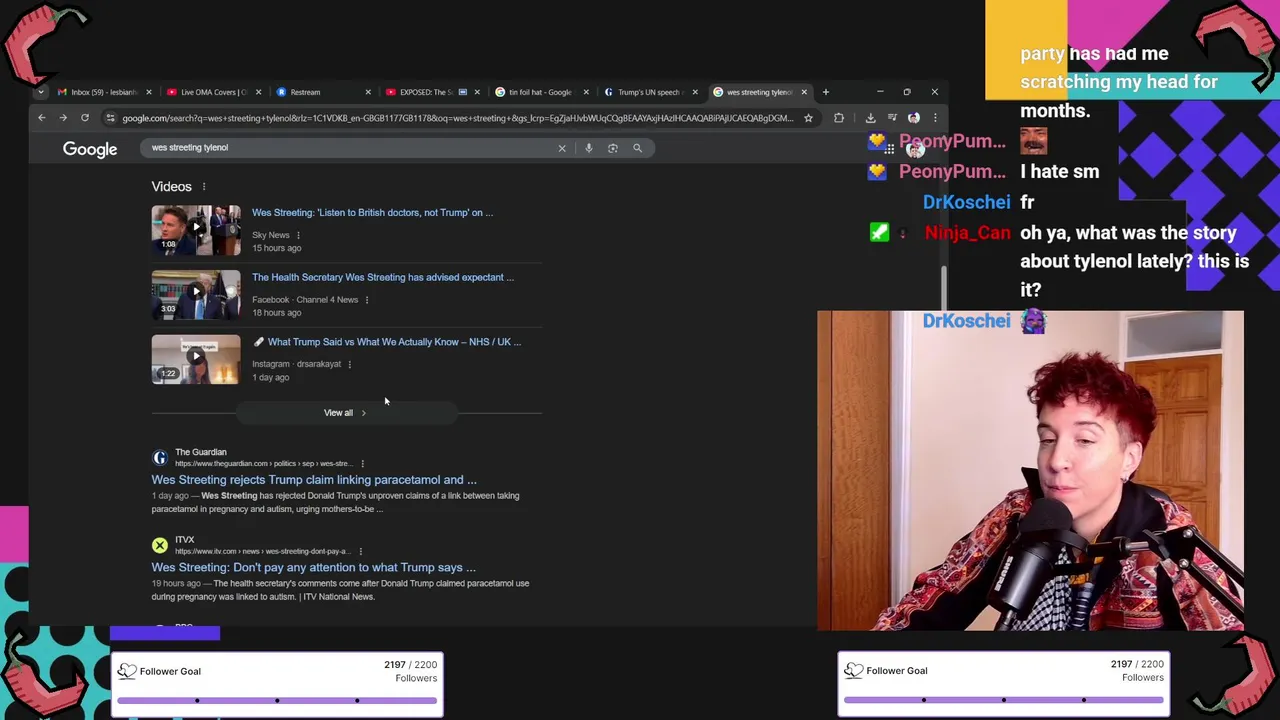Click right Follower Goal progress bar

pos(1004,700)
